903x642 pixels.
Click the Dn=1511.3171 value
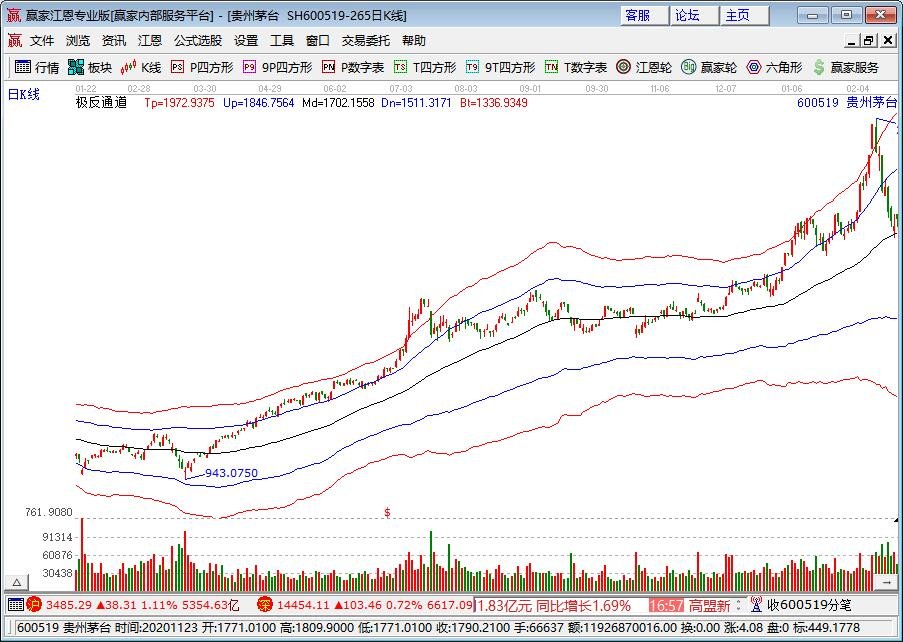416,102
